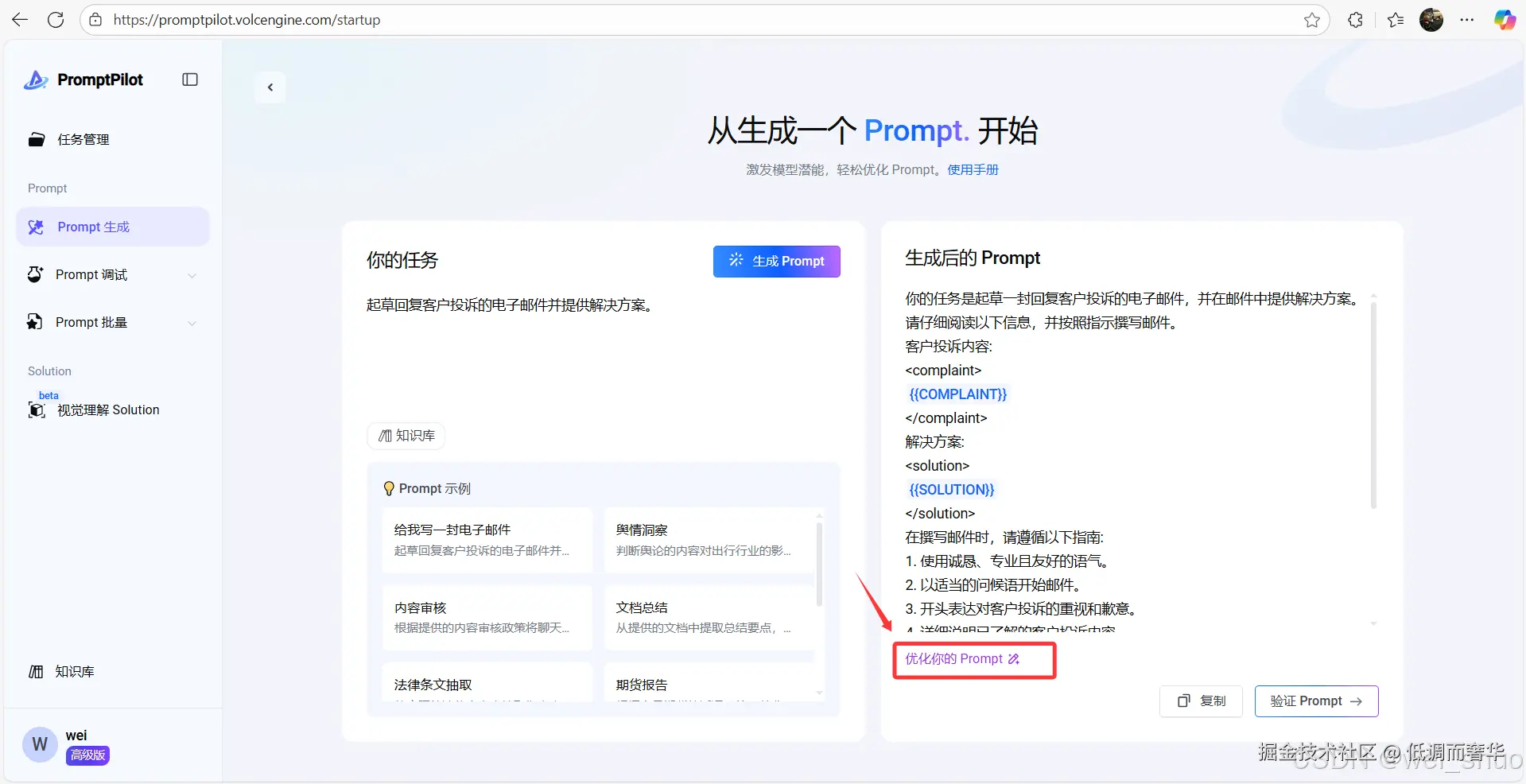Open 任务管理 from the sidebar menu
The image size is (1526, 784).
(84, 139)
